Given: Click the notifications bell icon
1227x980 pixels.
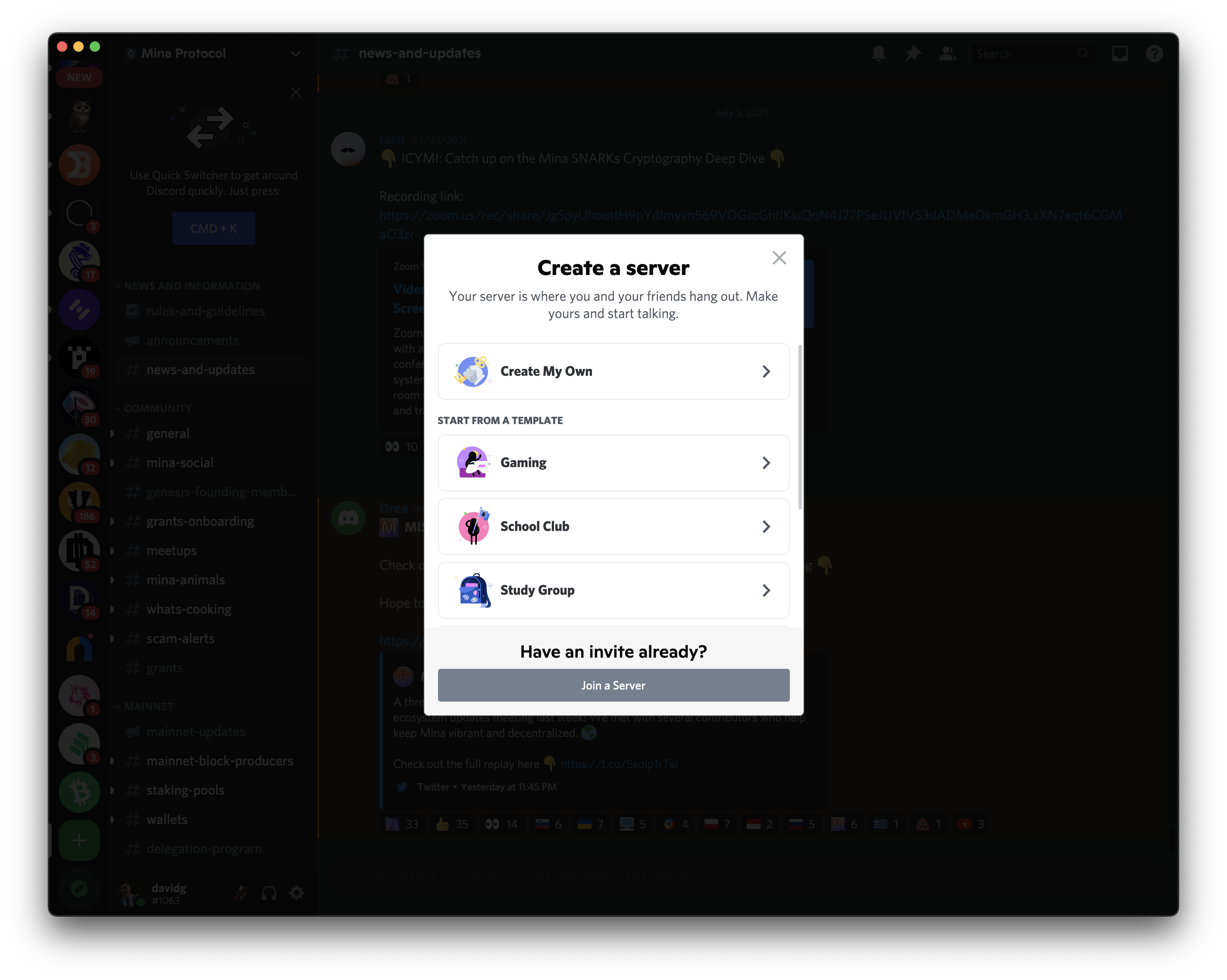Looking at the screenshot, I should tap(878, 54).
